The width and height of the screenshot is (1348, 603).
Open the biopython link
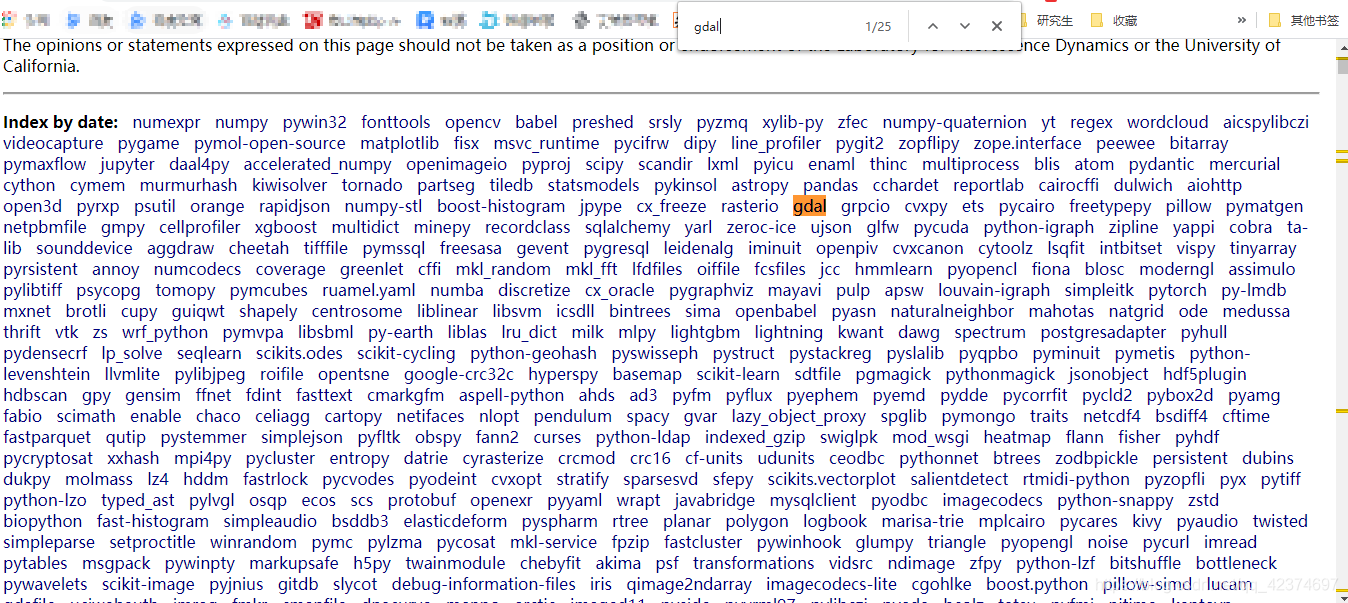coord(43,521)
